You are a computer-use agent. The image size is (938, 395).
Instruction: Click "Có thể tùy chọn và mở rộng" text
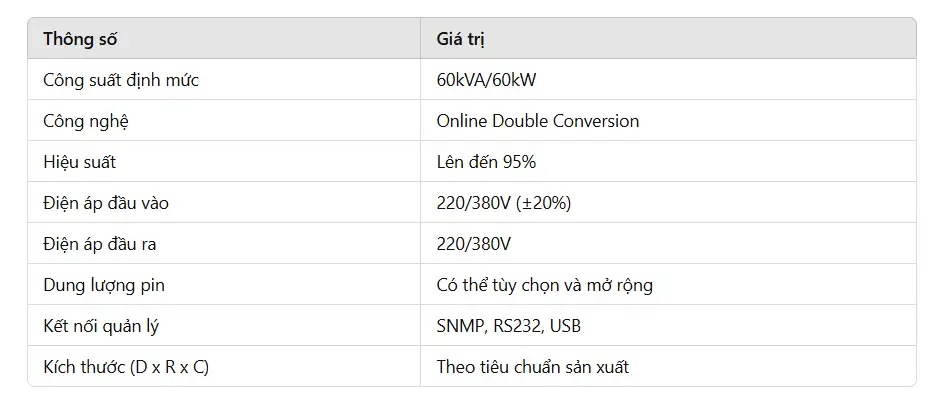(x=544, y=285)
